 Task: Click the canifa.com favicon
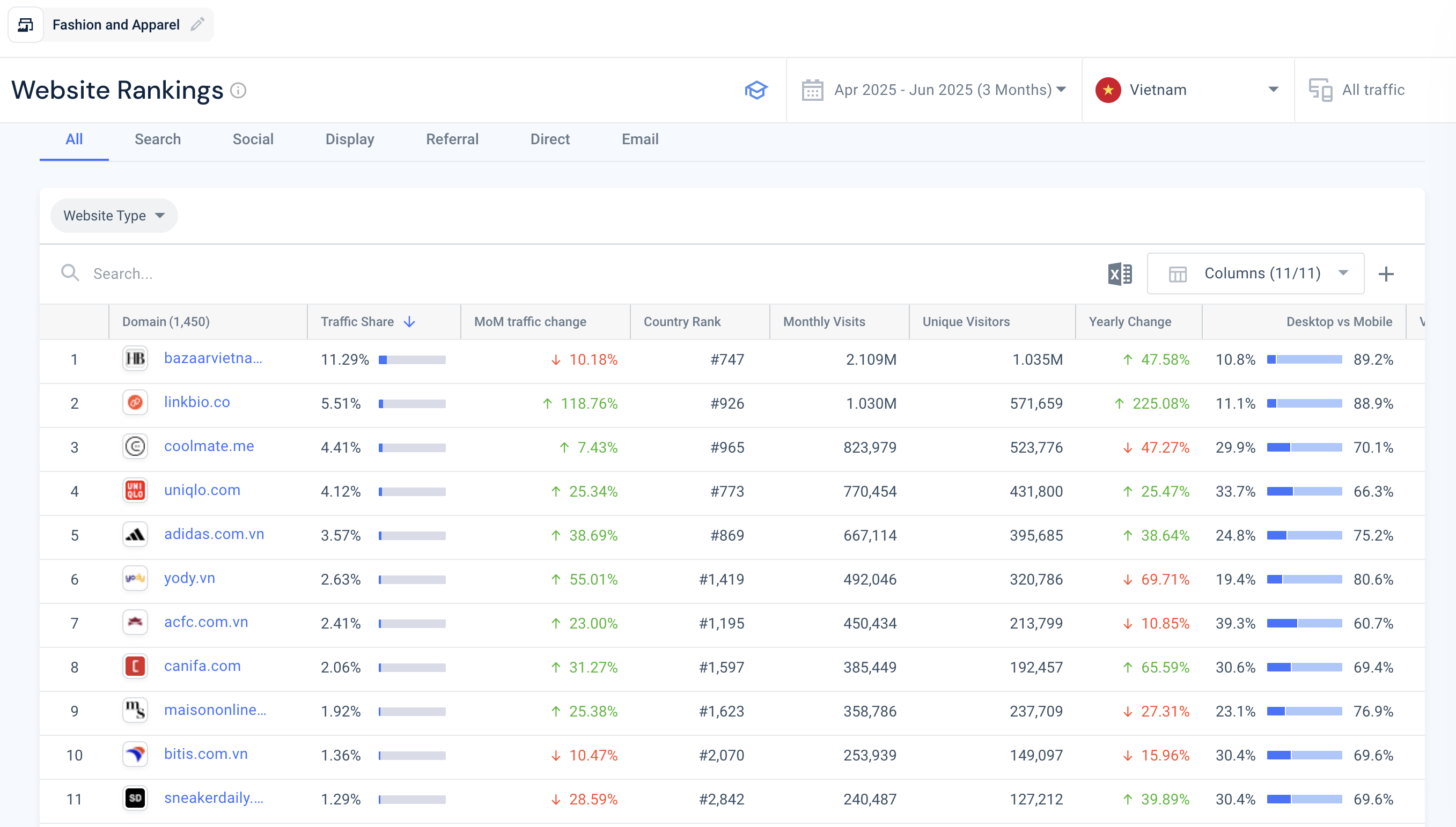135,667
